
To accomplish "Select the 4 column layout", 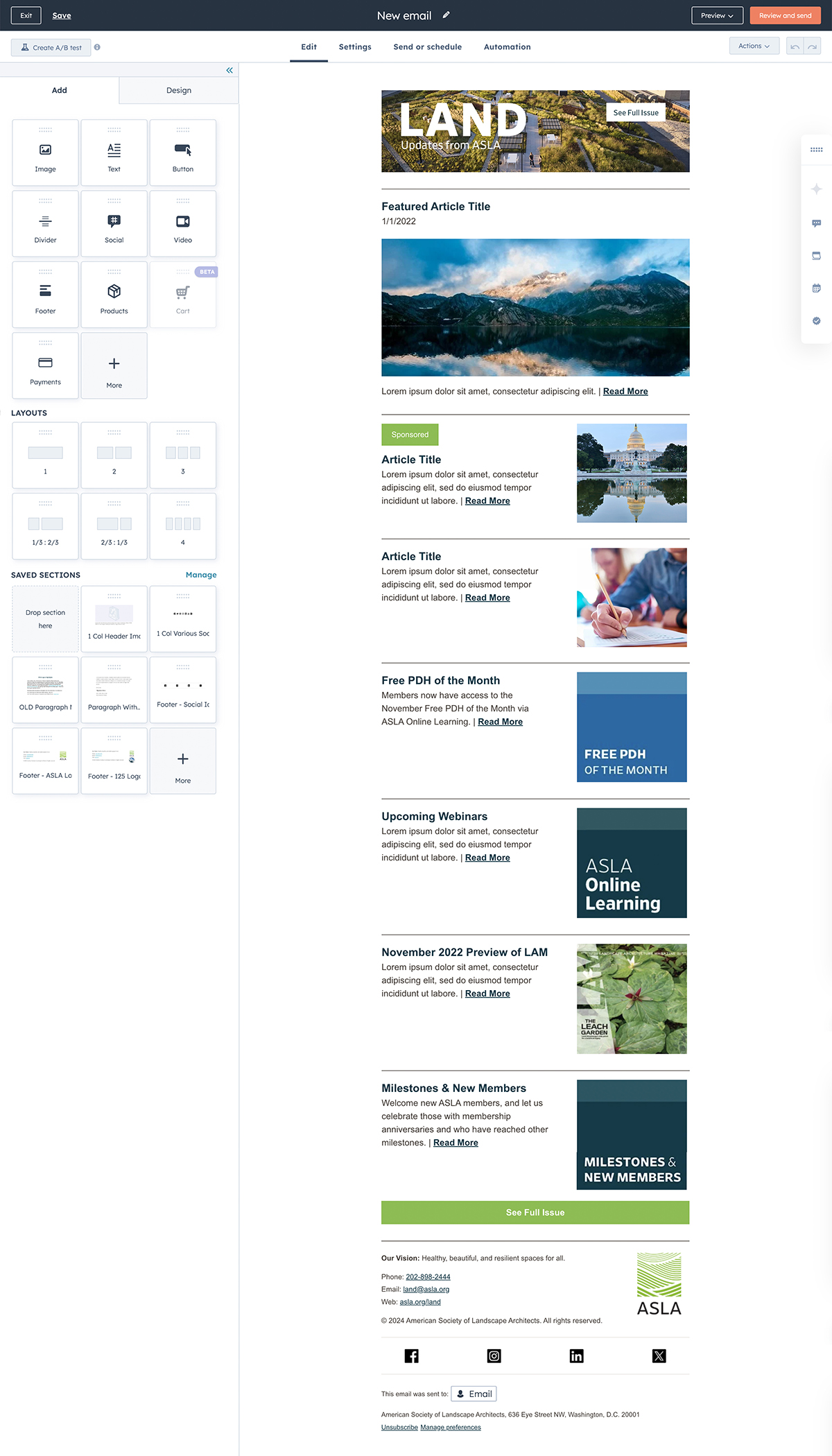I will pyautogui.click(x=183, y=526).
